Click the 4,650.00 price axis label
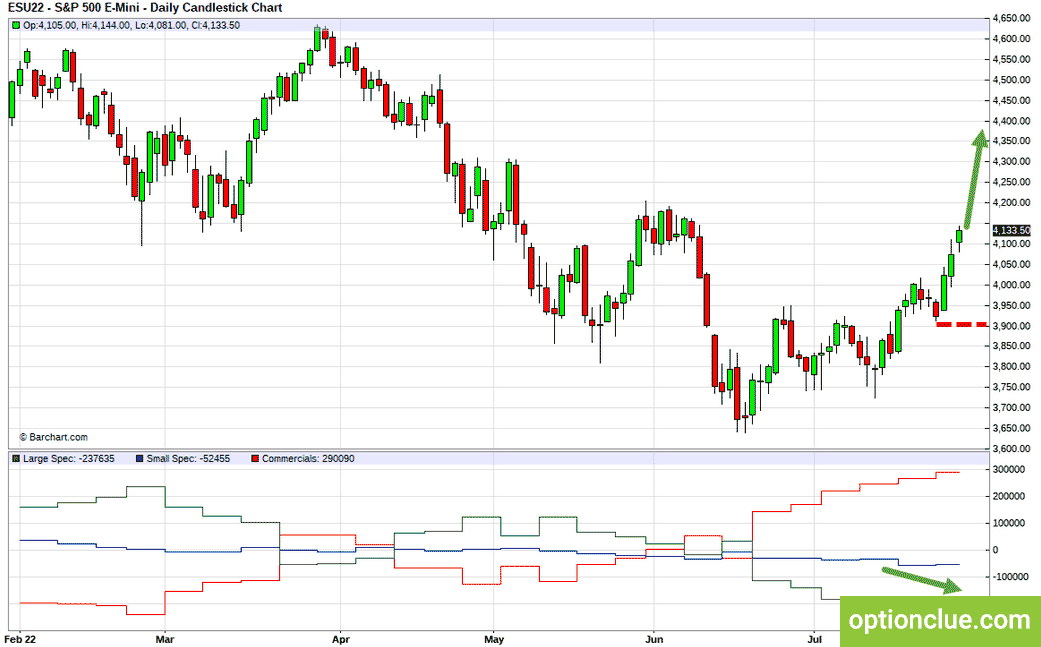The width and height of the screenshot is (1041, 647). [1012, 19]
